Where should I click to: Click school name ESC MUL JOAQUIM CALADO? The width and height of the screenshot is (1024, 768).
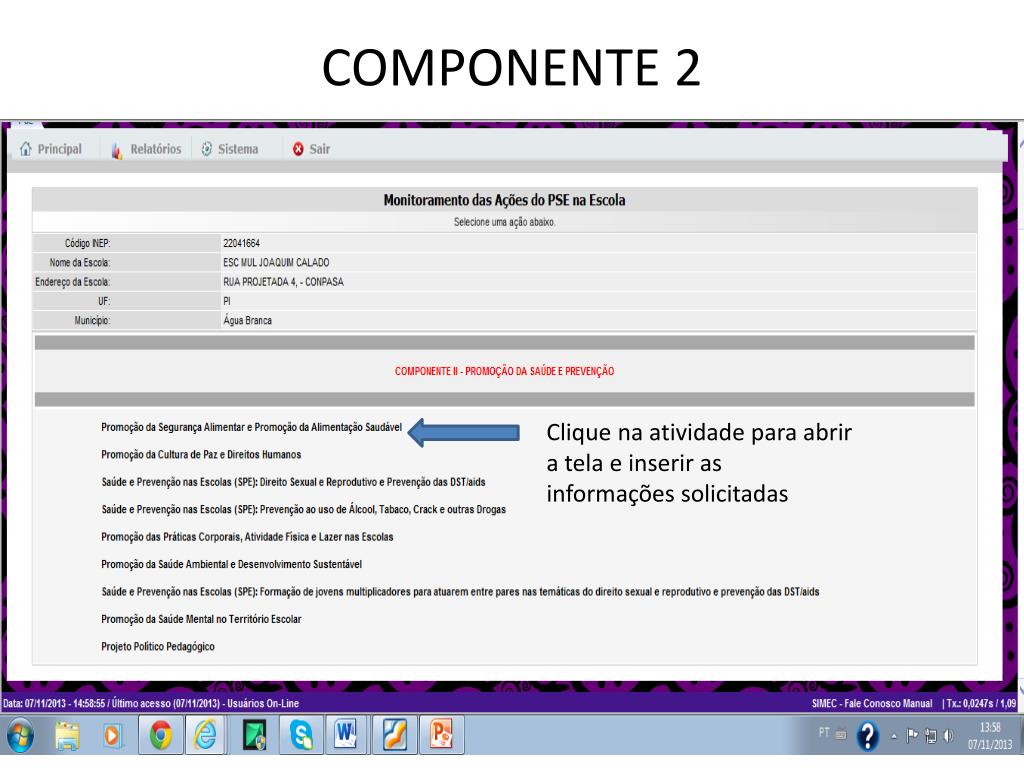[x=276, y=263]
